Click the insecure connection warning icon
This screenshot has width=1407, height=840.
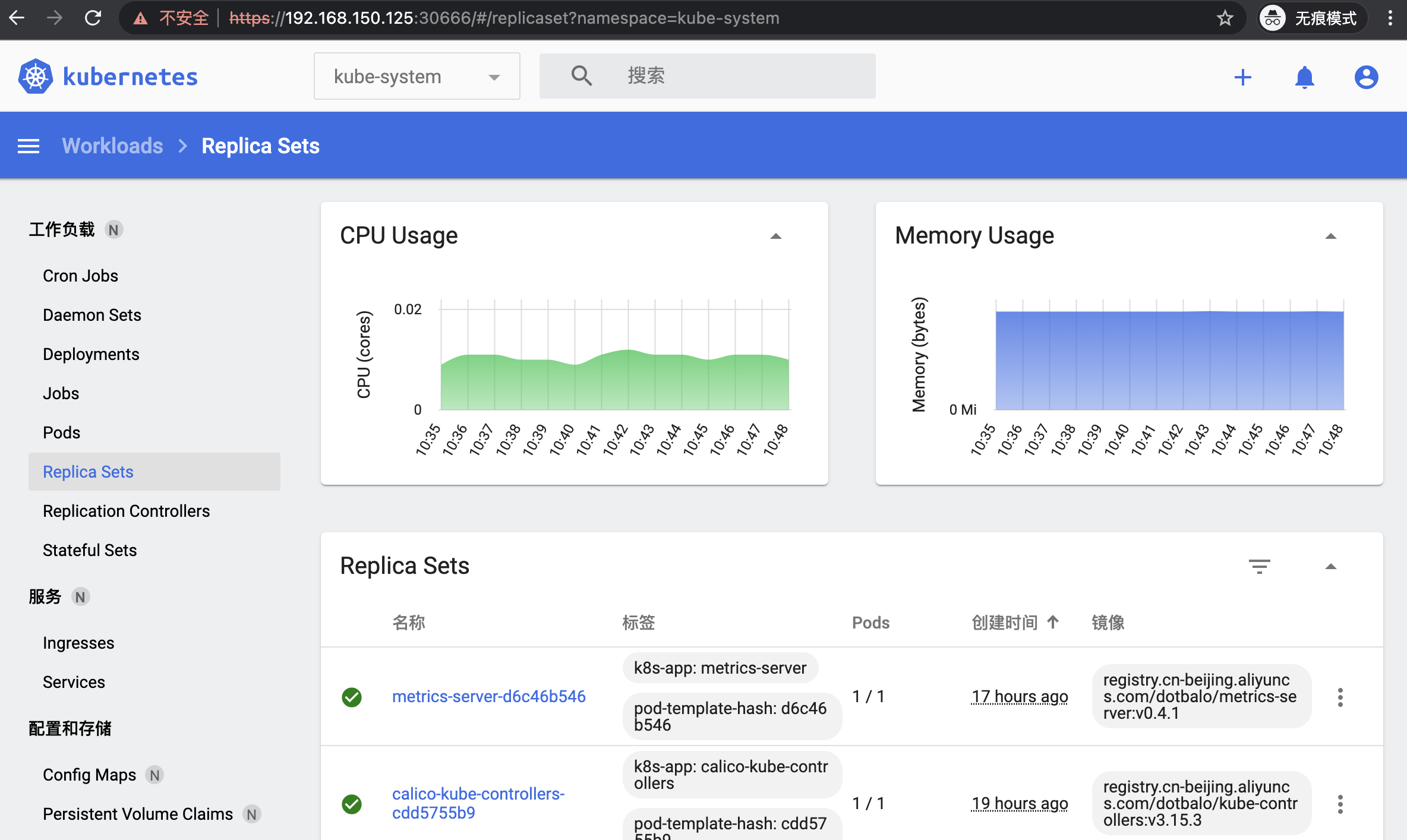140,18
